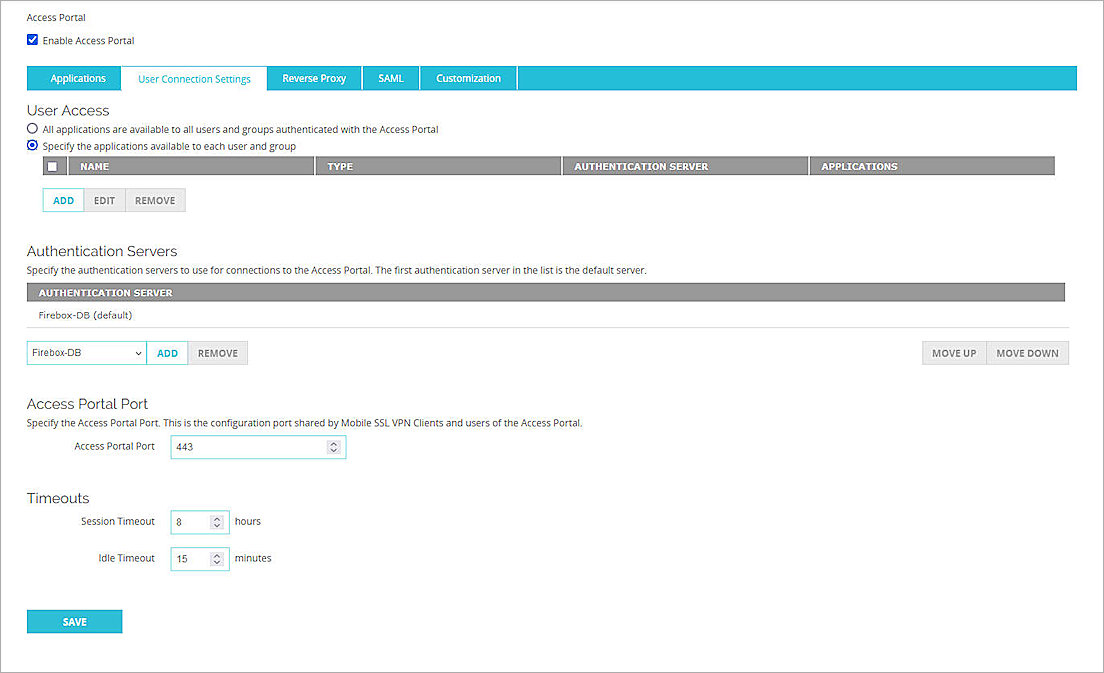Select the User Connection Settings tab
1104x673 pixels.
click(193, 78)
